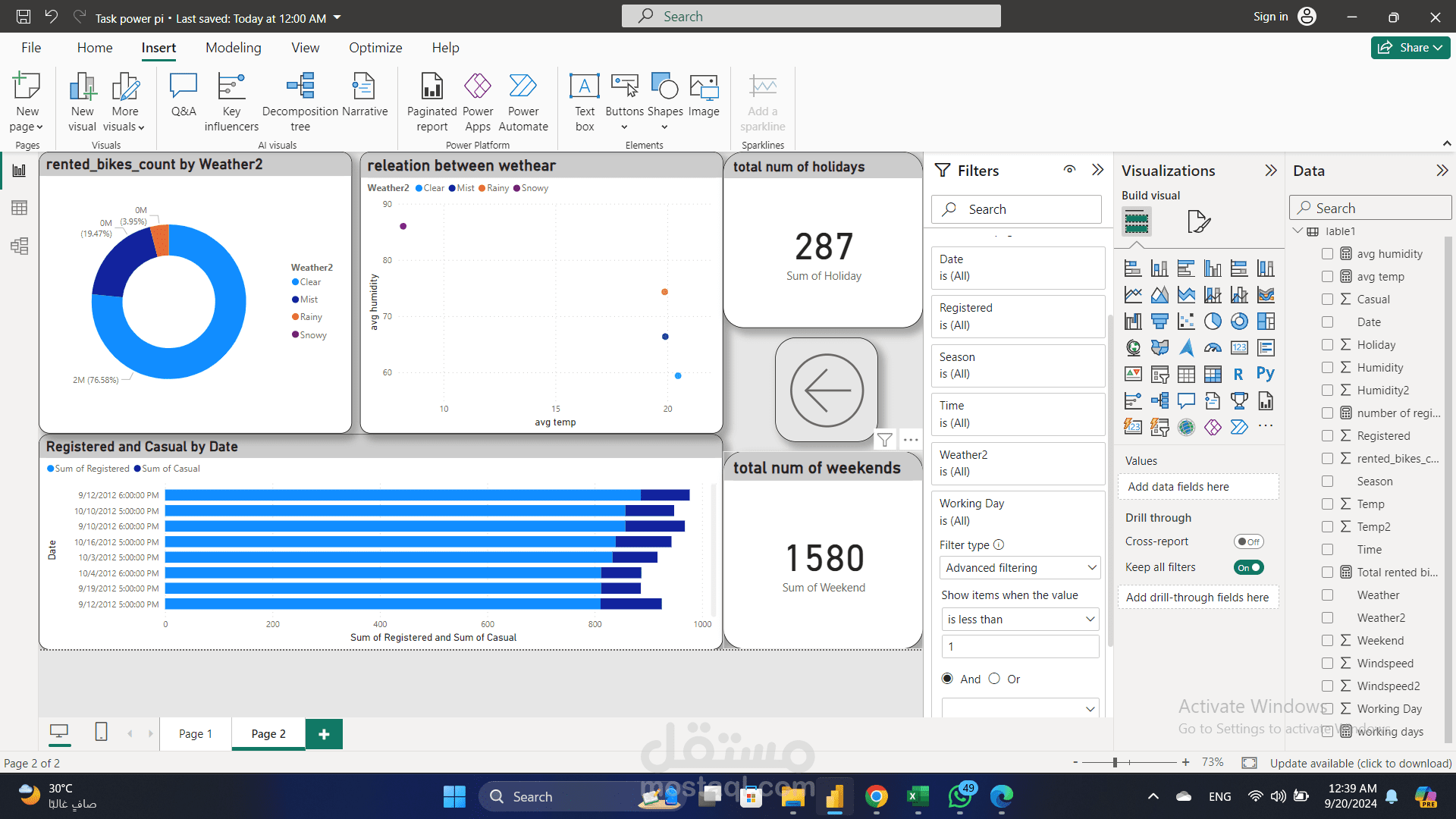
Task: Click the Filters pane search field
Action: (x=1016, y=209)
